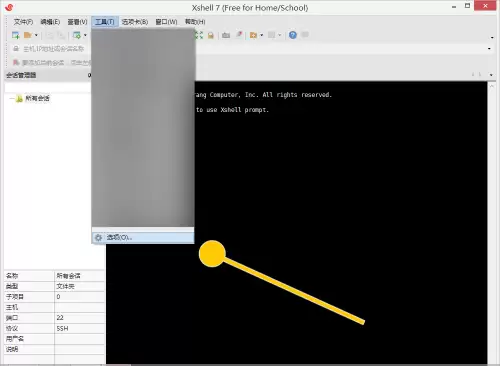Select the 所有会话 folder in session tree
Viewport: 500px width, 366px height.
click(x=37, y=98)
